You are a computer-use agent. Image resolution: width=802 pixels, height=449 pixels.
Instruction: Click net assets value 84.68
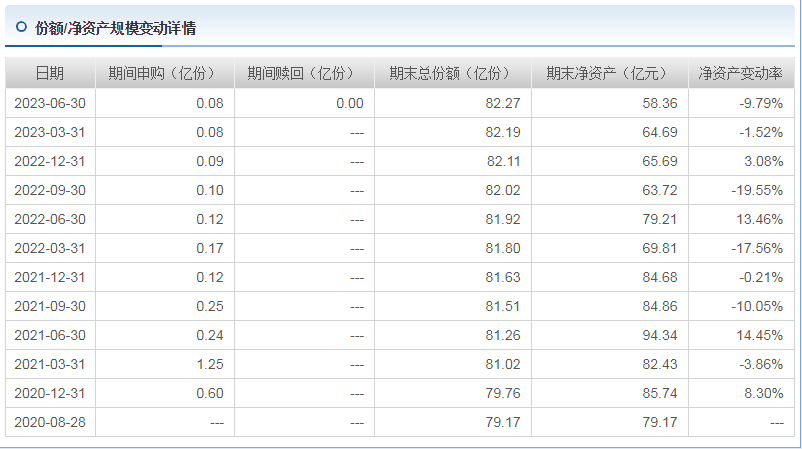(660, 277)
